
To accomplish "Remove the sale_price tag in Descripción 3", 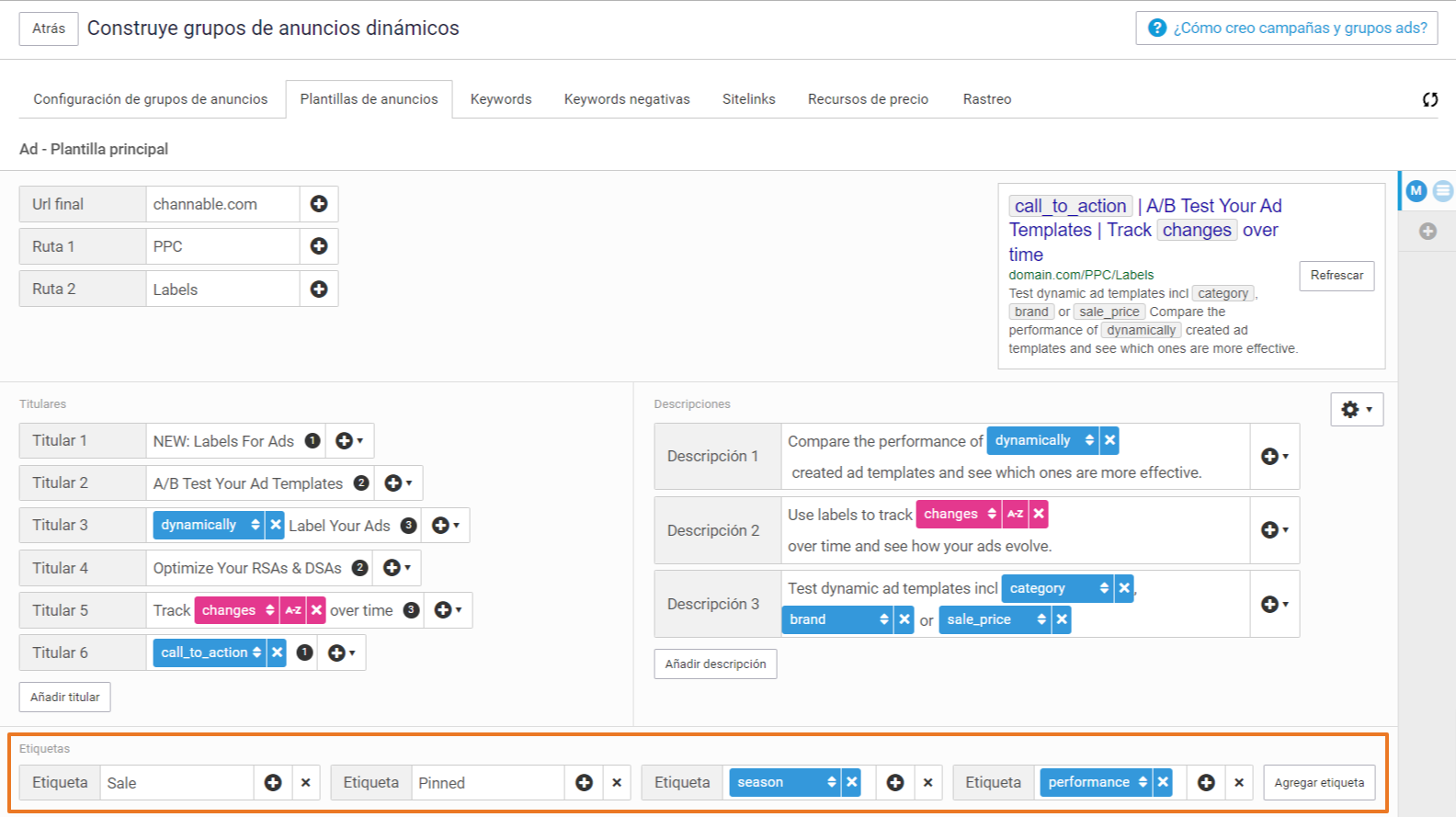I will click(1062, 619).
